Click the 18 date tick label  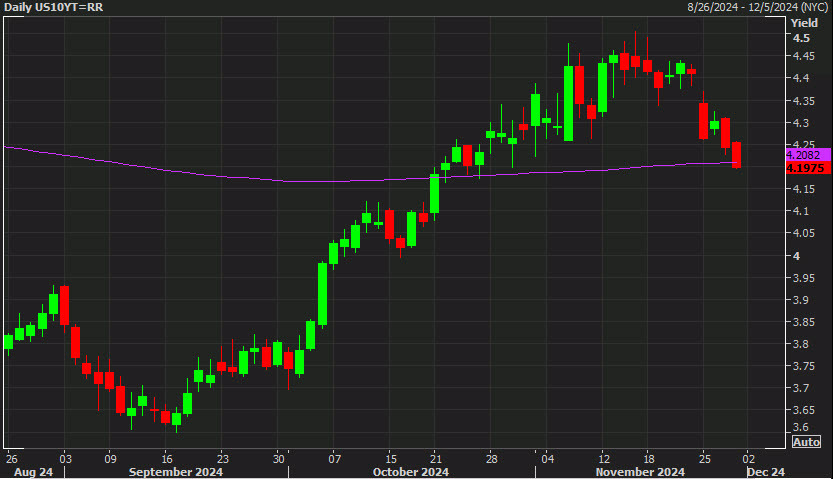click(x=649, y=459)
